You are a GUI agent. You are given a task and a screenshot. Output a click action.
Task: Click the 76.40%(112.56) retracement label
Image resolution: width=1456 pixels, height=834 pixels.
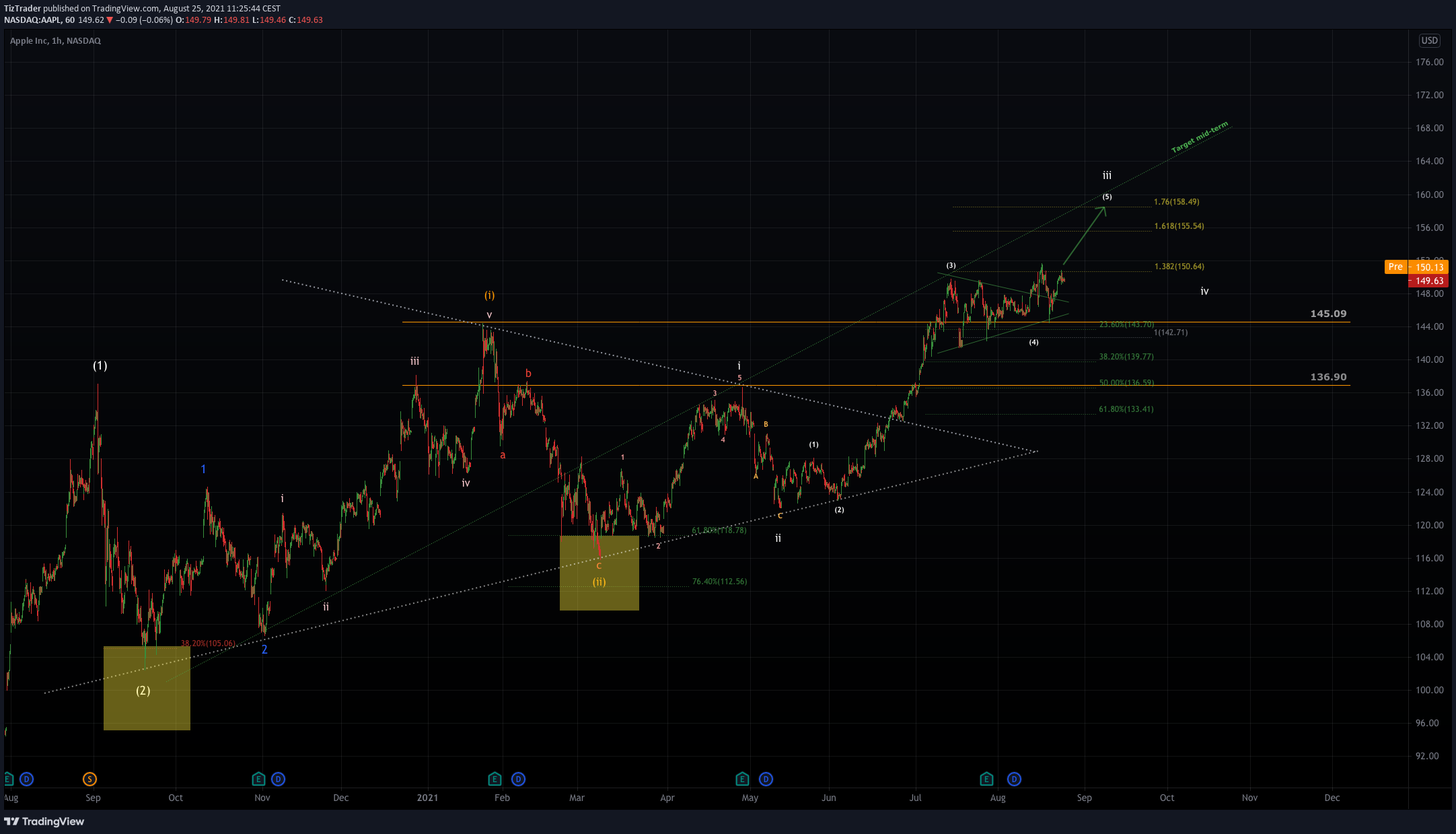719,582
